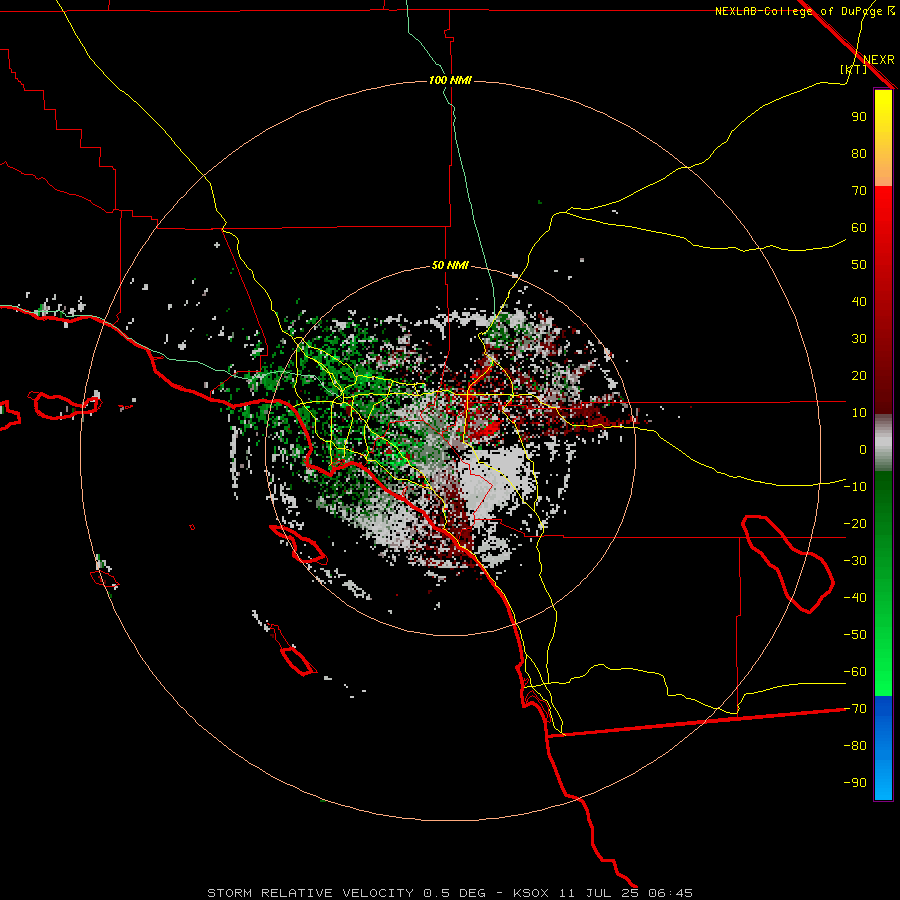Click the positive 60 scale value
The image size is (900, 900).
(x=859, y=228)
